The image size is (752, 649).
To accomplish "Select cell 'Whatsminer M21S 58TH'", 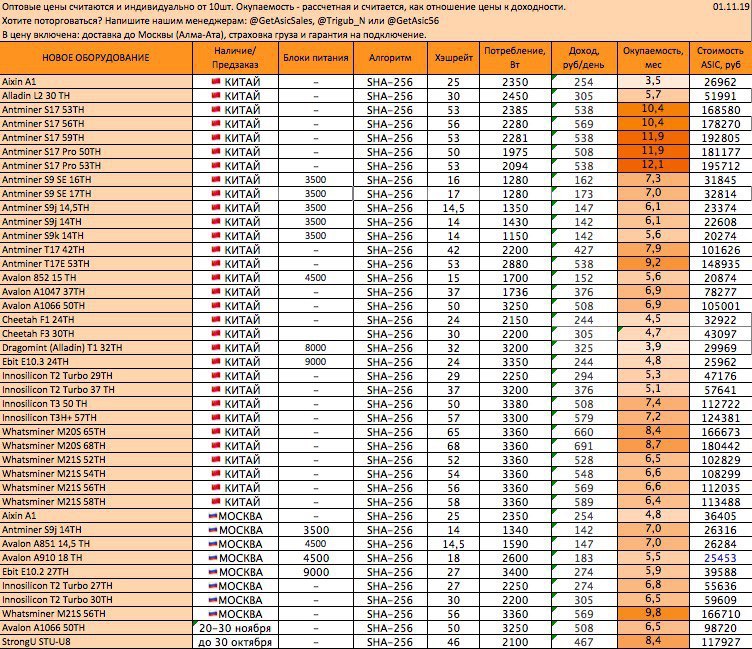I will tap(96, 501).
